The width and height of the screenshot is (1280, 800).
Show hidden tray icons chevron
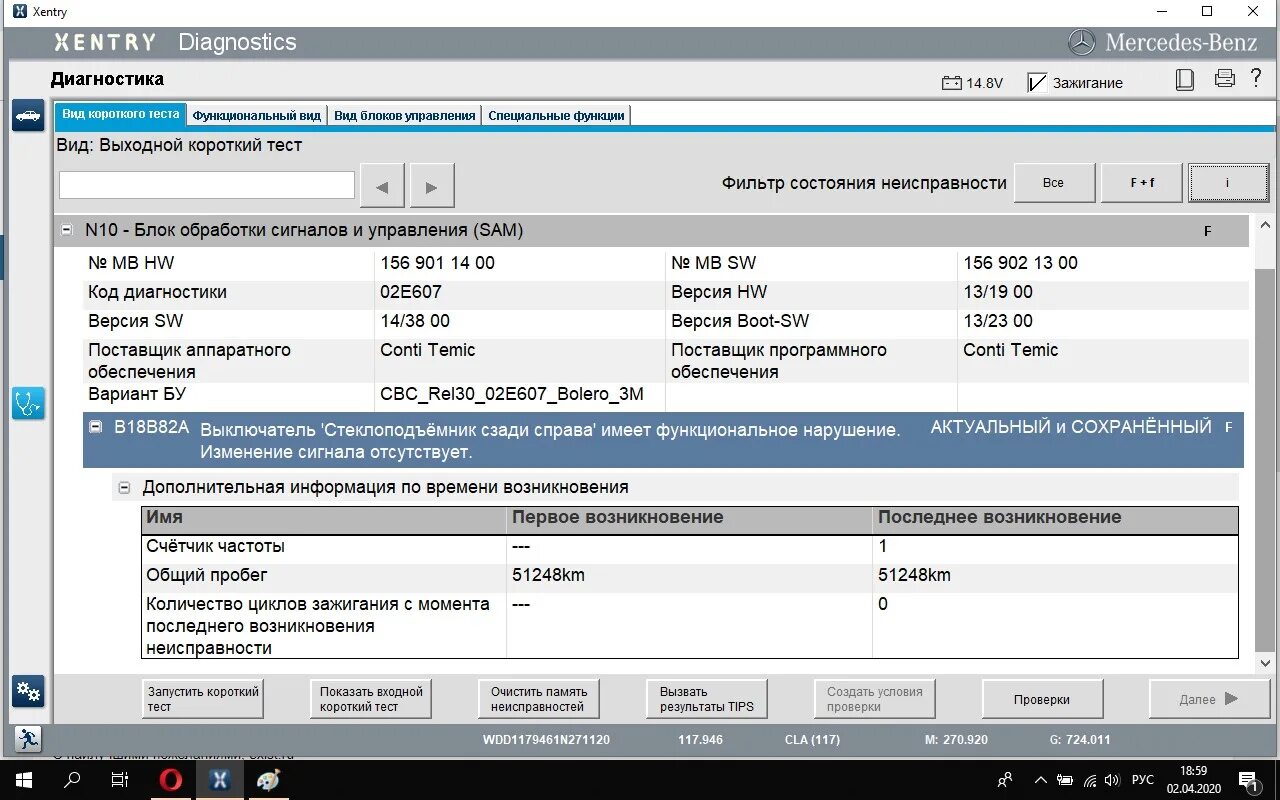tap(1041, 780)
